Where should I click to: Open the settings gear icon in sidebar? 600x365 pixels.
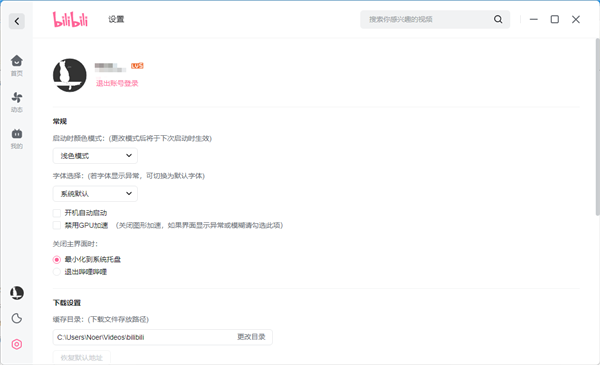point(17,344)
